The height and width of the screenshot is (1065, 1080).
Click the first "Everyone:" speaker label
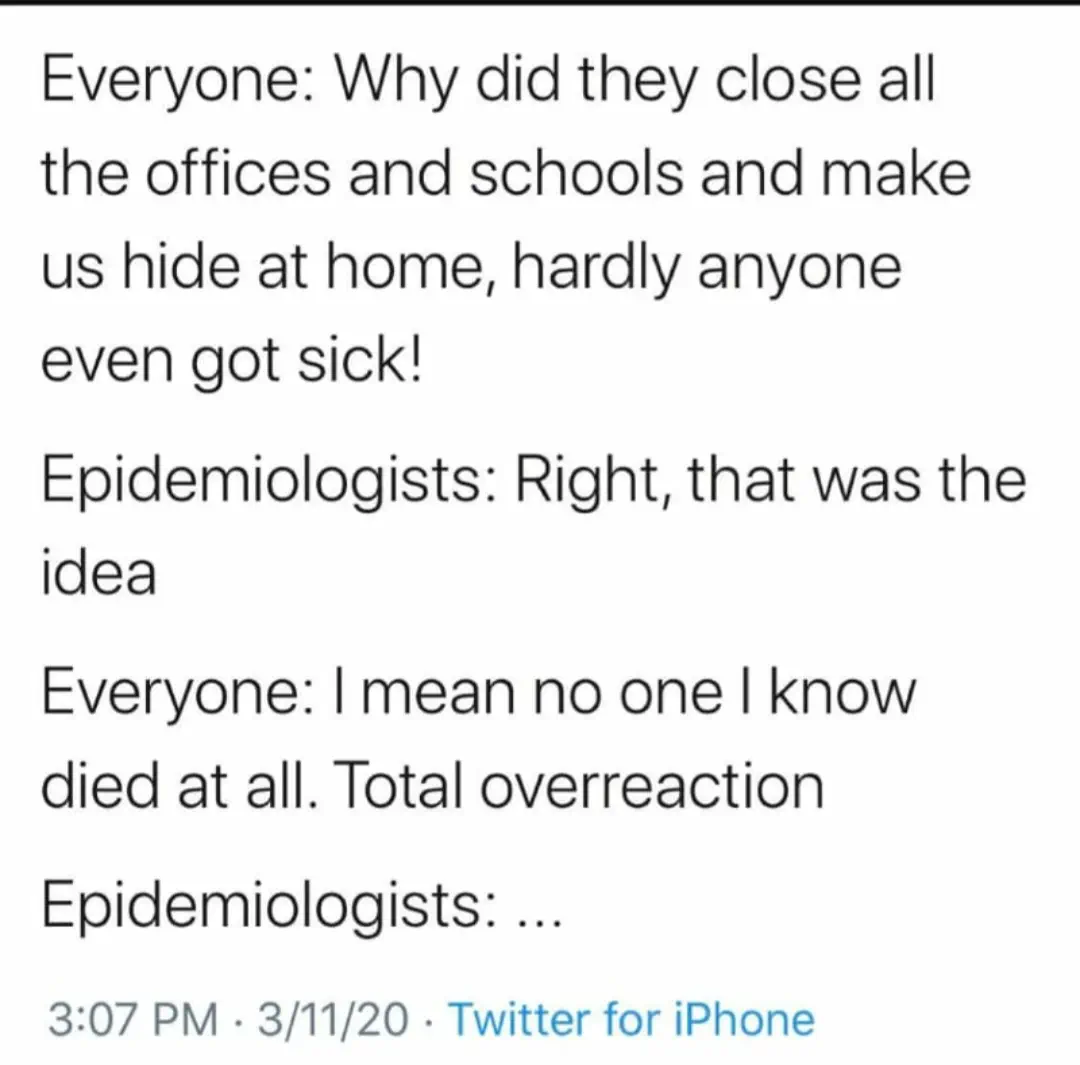pos(177,82)
